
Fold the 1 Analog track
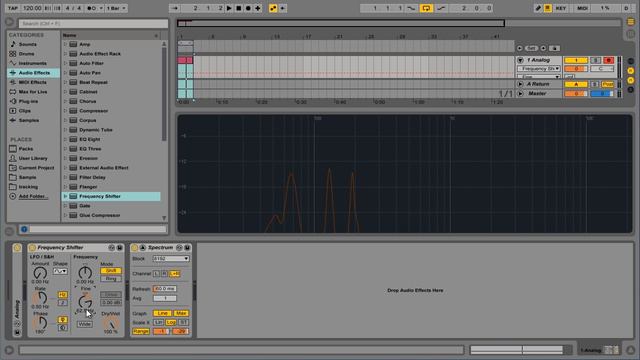coord(520,60)
